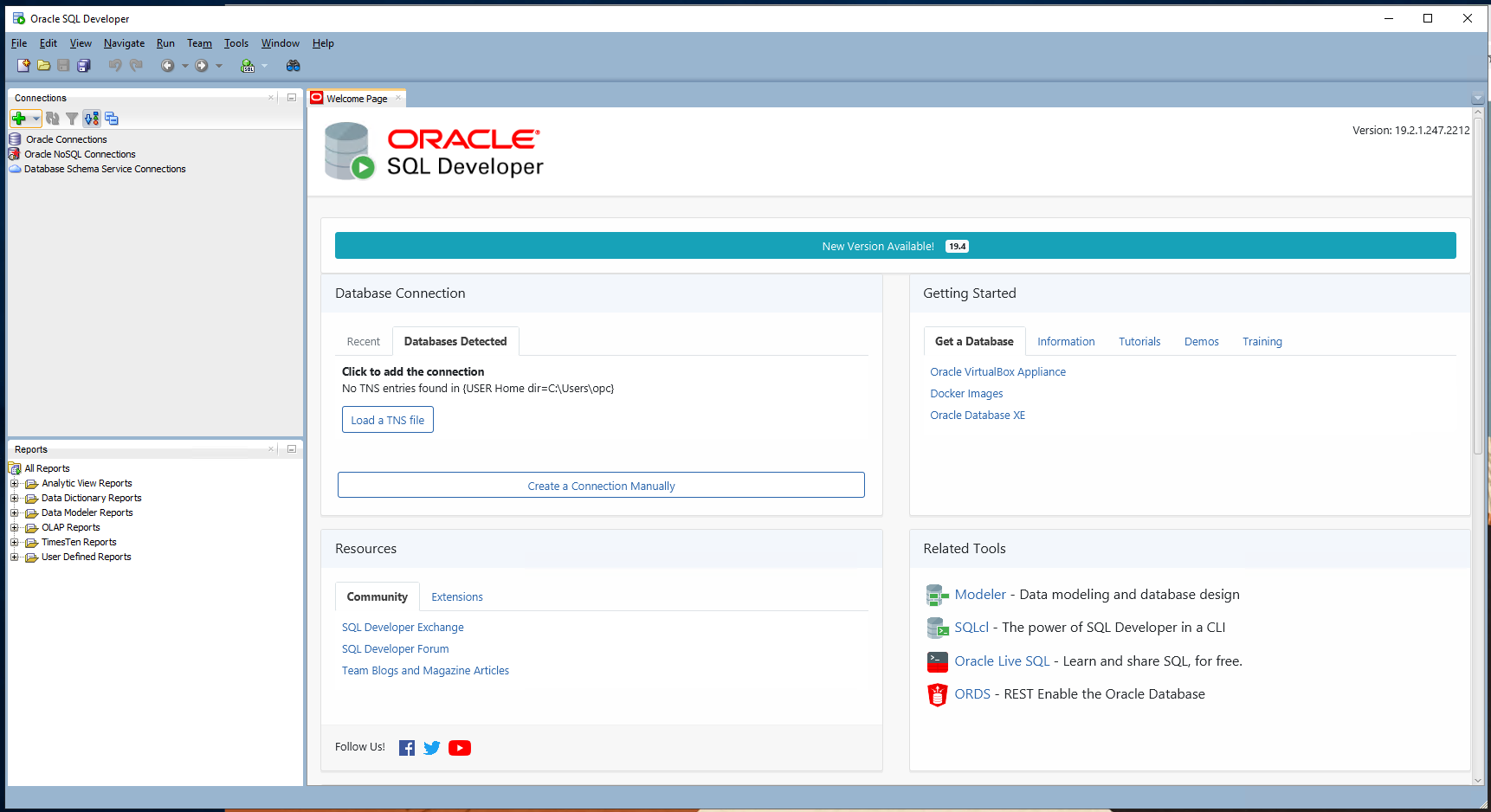Click the binoculars Find DB Object icon
The image size is (1491, 812).
pyautogui.click(x=294, y=66)
